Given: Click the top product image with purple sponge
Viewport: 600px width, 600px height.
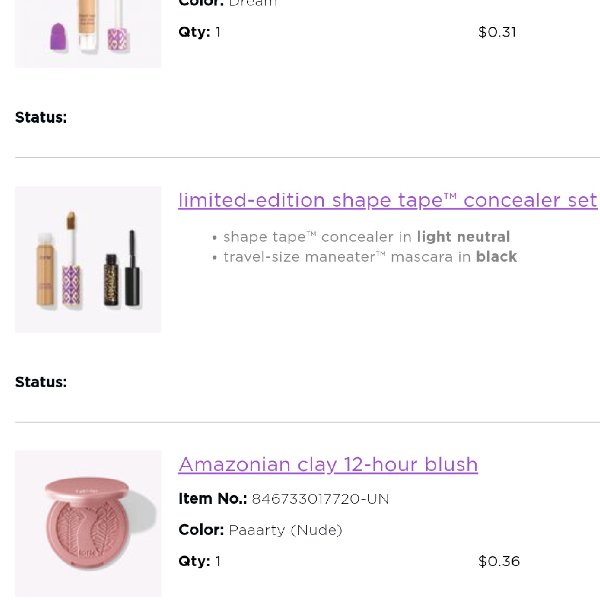Looking at the screenshot, I should pos(88,34).
